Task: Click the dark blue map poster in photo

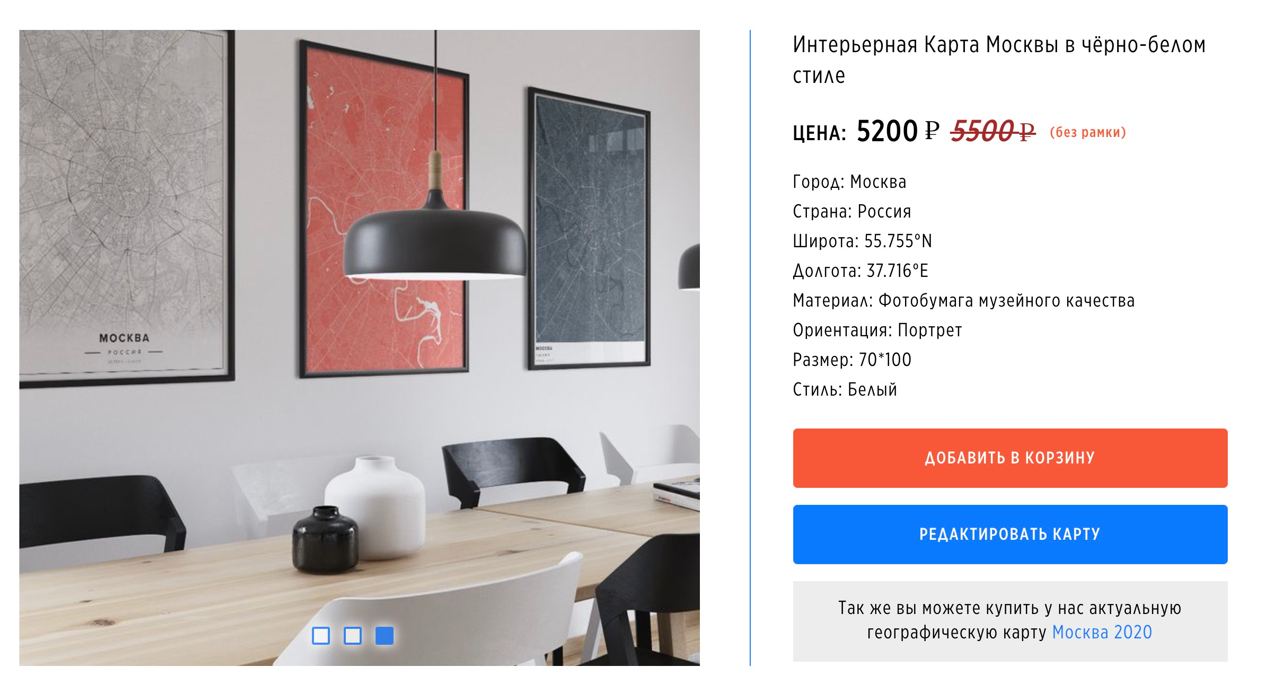Action: click(589, 228)
